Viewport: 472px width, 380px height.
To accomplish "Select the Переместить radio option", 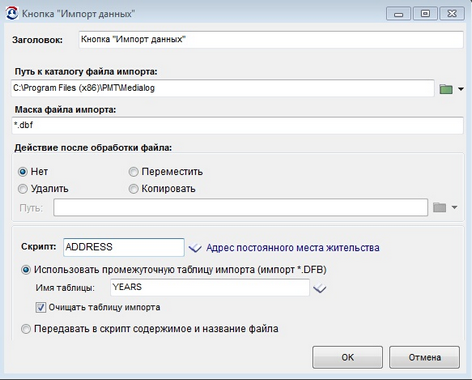I will [x=133, y=172].
